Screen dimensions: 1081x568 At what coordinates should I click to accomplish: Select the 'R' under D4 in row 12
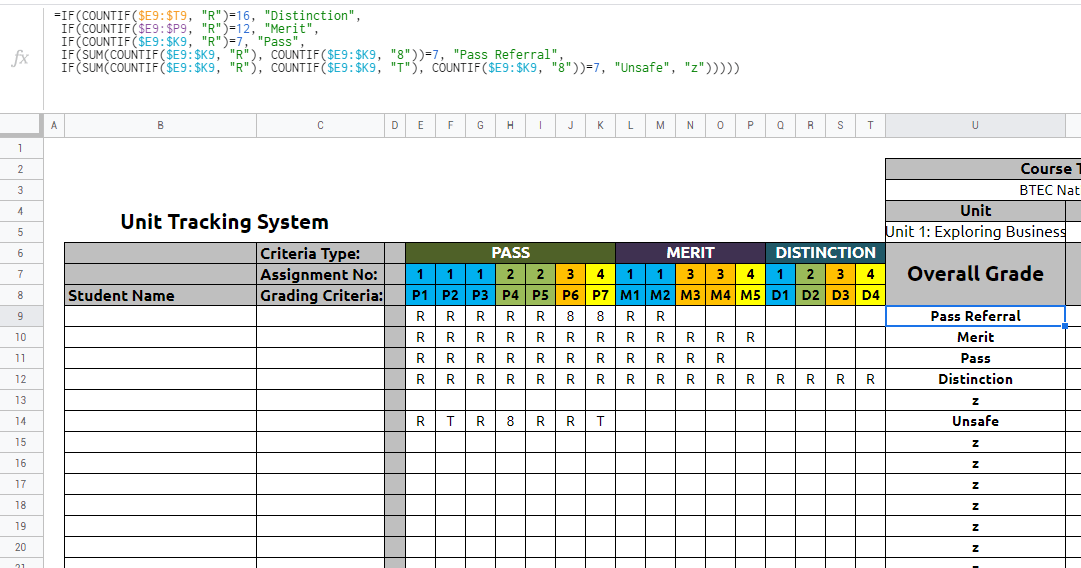871,379
